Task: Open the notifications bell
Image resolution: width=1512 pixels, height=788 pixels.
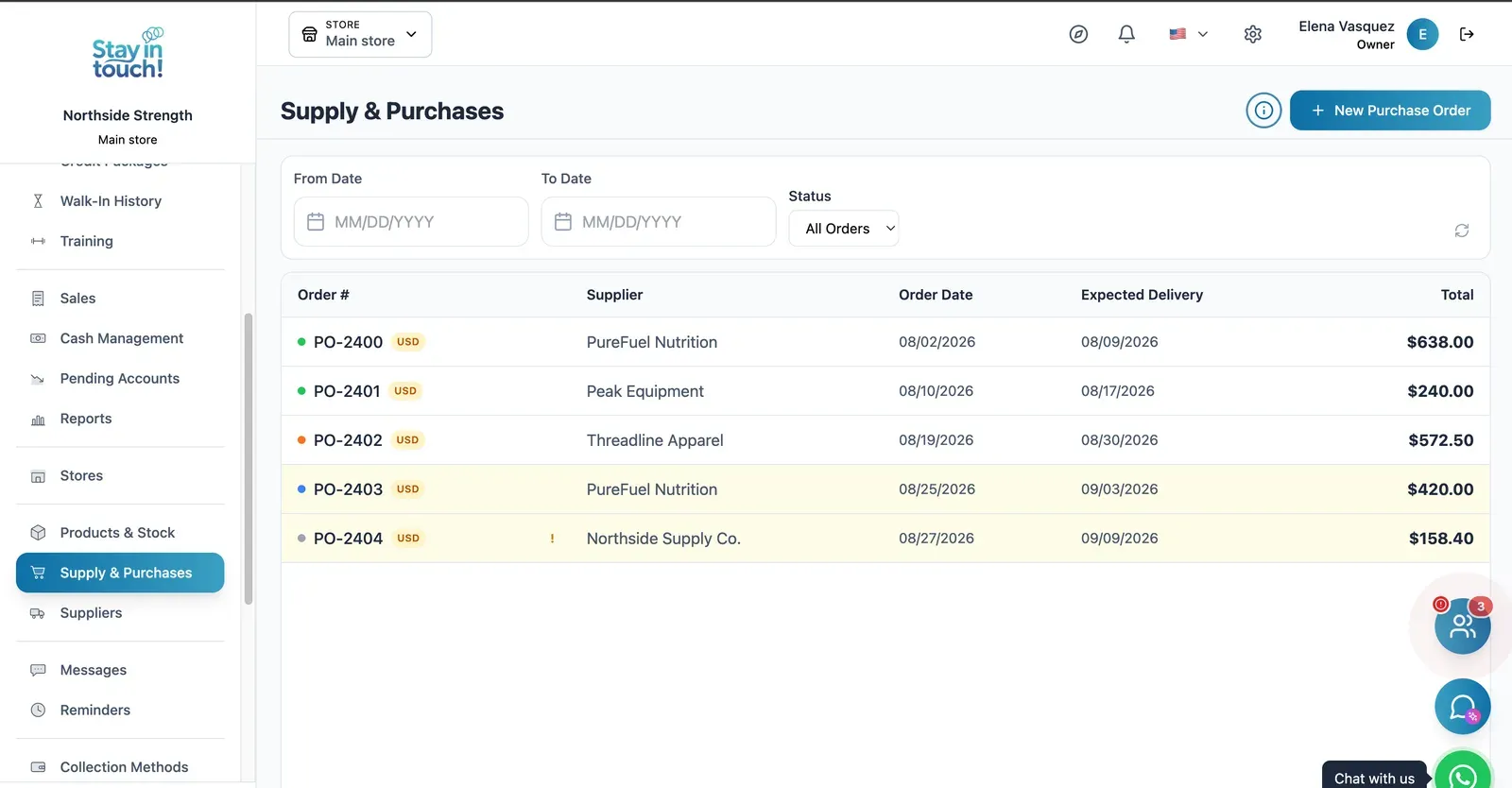Action: point(1126,34)
